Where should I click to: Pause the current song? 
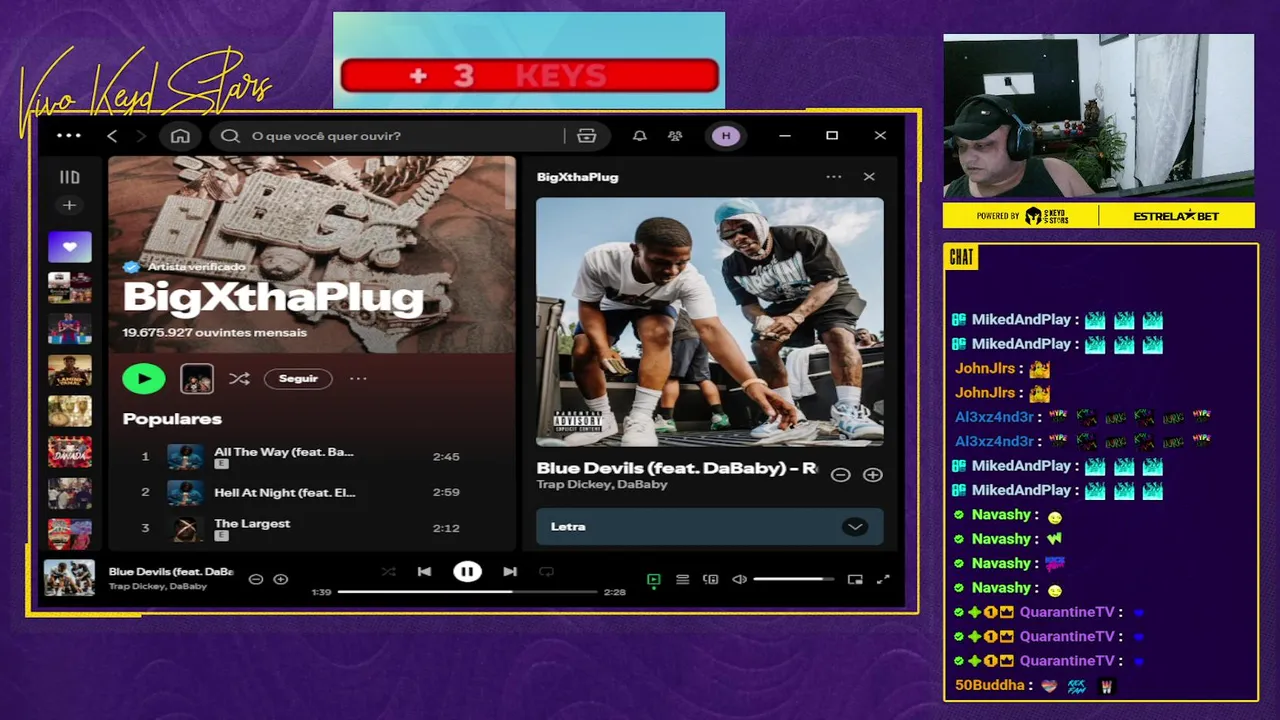click(x=467, y=572)
